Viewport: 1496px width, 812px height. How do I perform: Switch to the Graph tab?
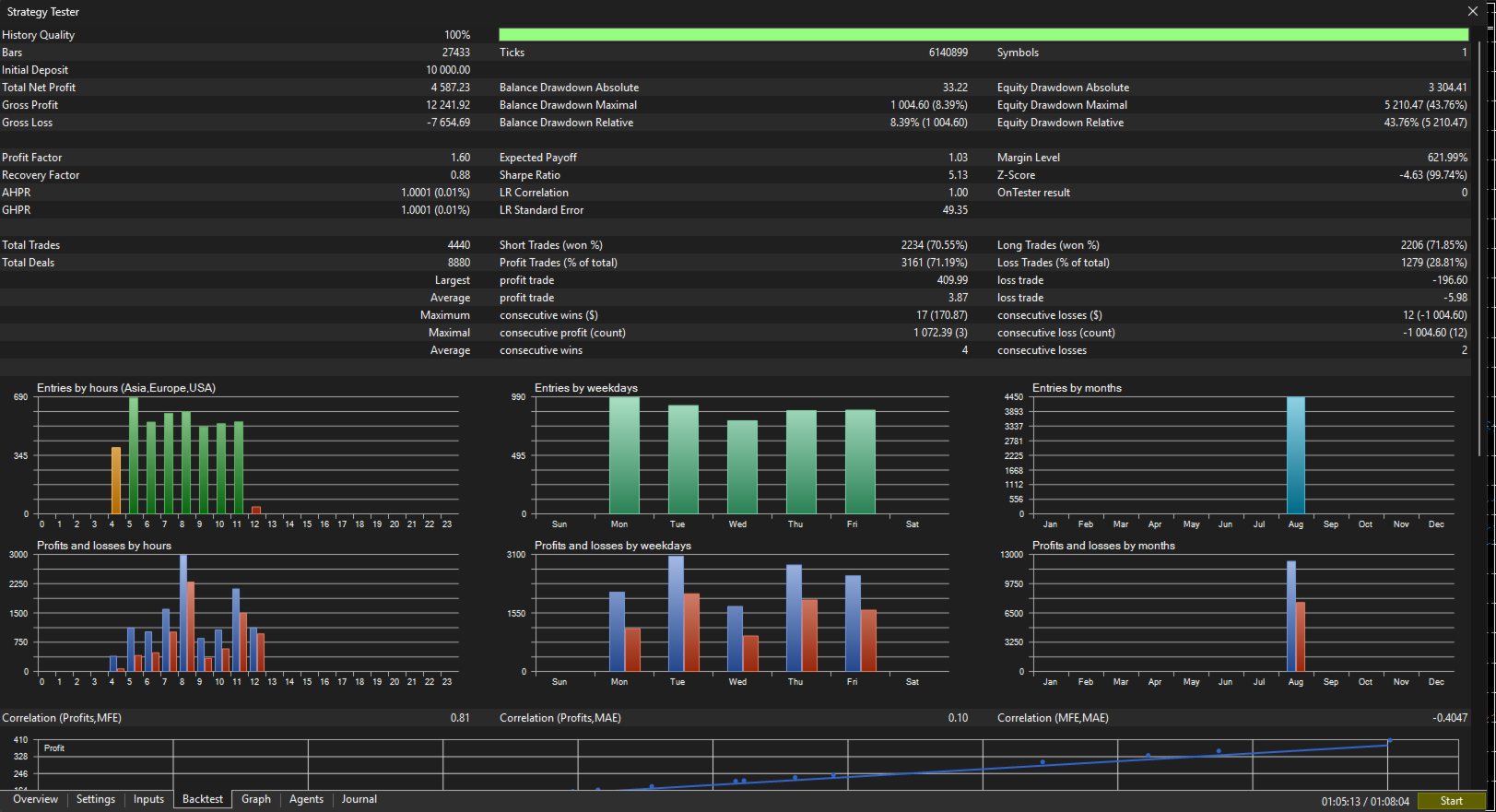click(256, 799)
